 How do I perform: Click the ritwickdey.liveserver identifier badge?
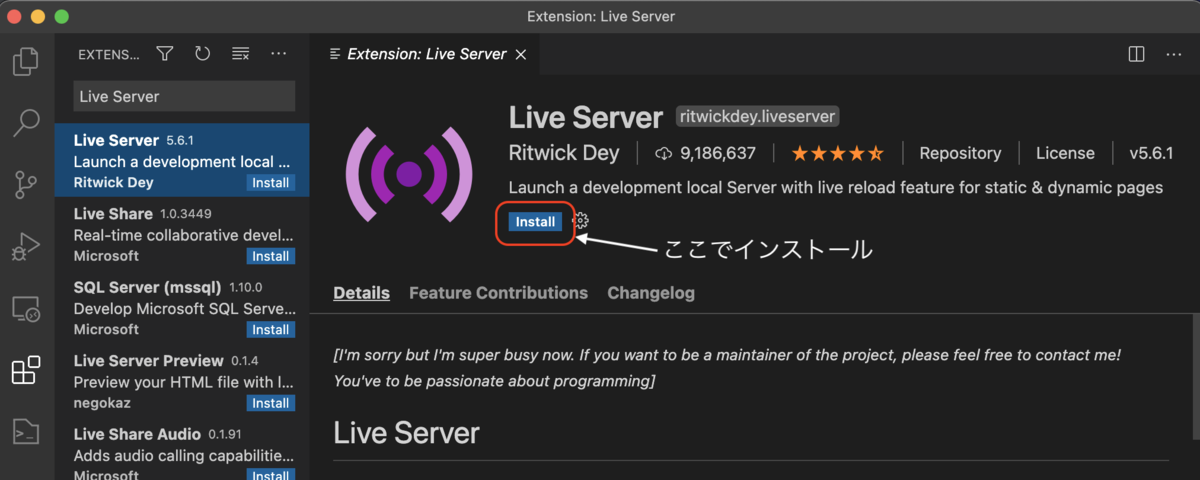[x=757, y=117]
